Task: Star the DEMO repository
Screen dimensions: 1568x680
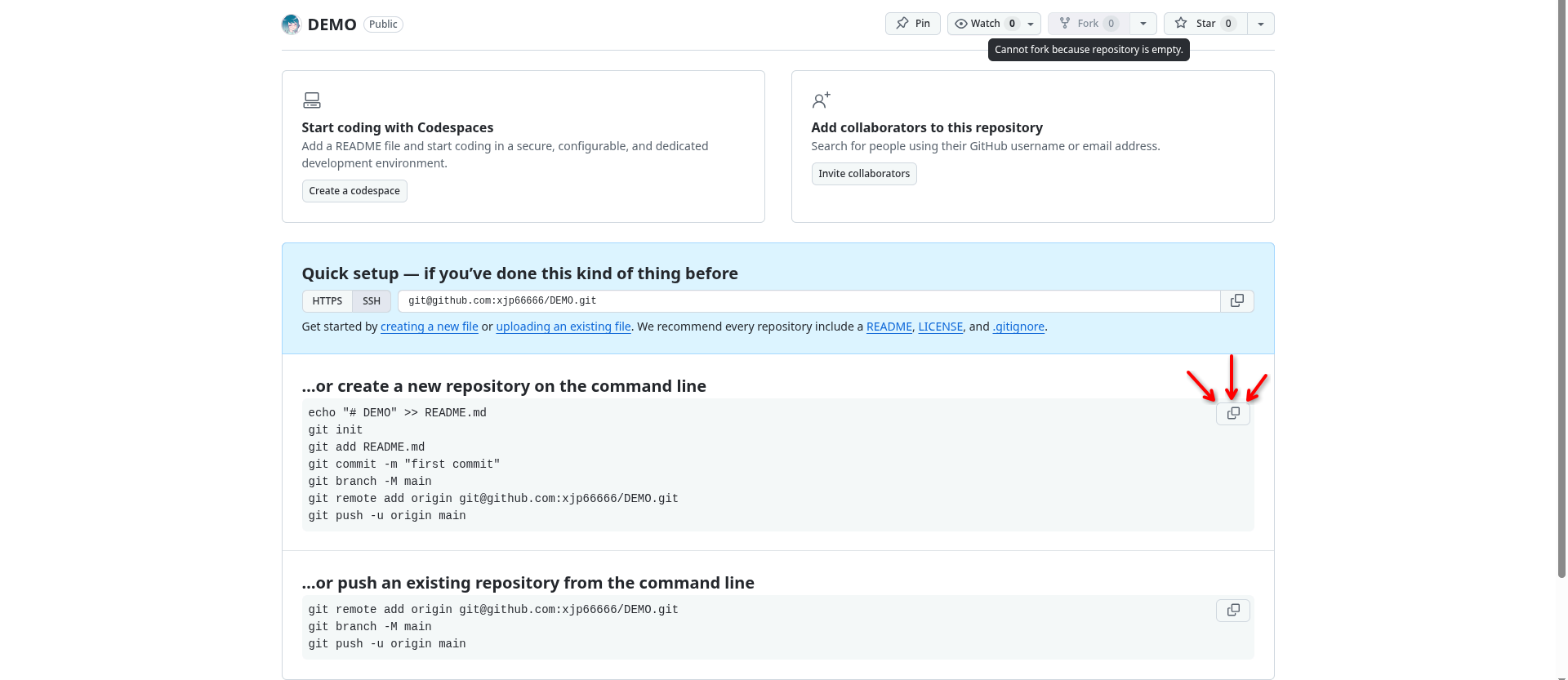Action: (x=1205, y=24)
